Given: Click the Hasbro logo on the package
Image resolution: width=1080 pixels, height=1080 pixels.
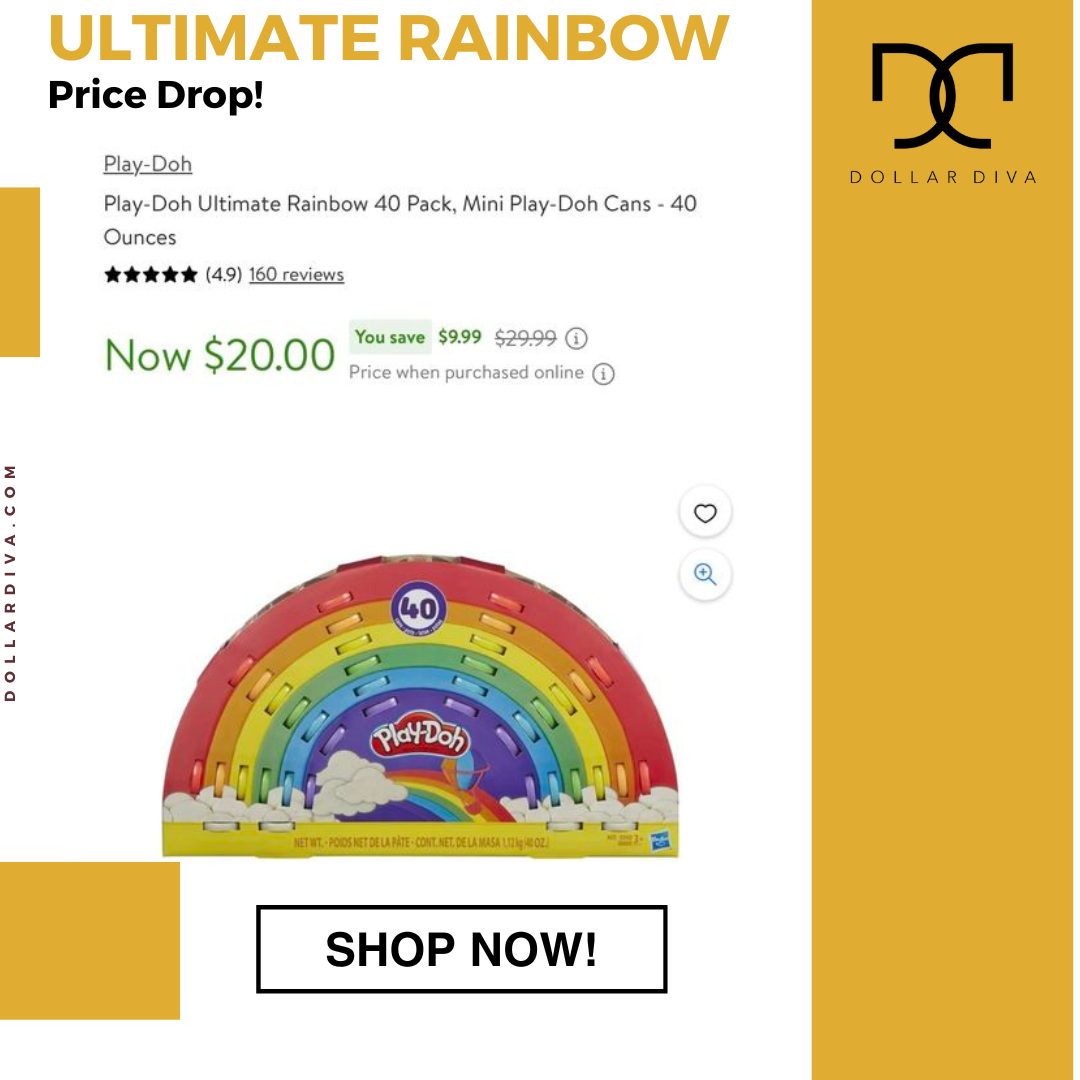Looking at the screenshot, I should coord(660,841).
